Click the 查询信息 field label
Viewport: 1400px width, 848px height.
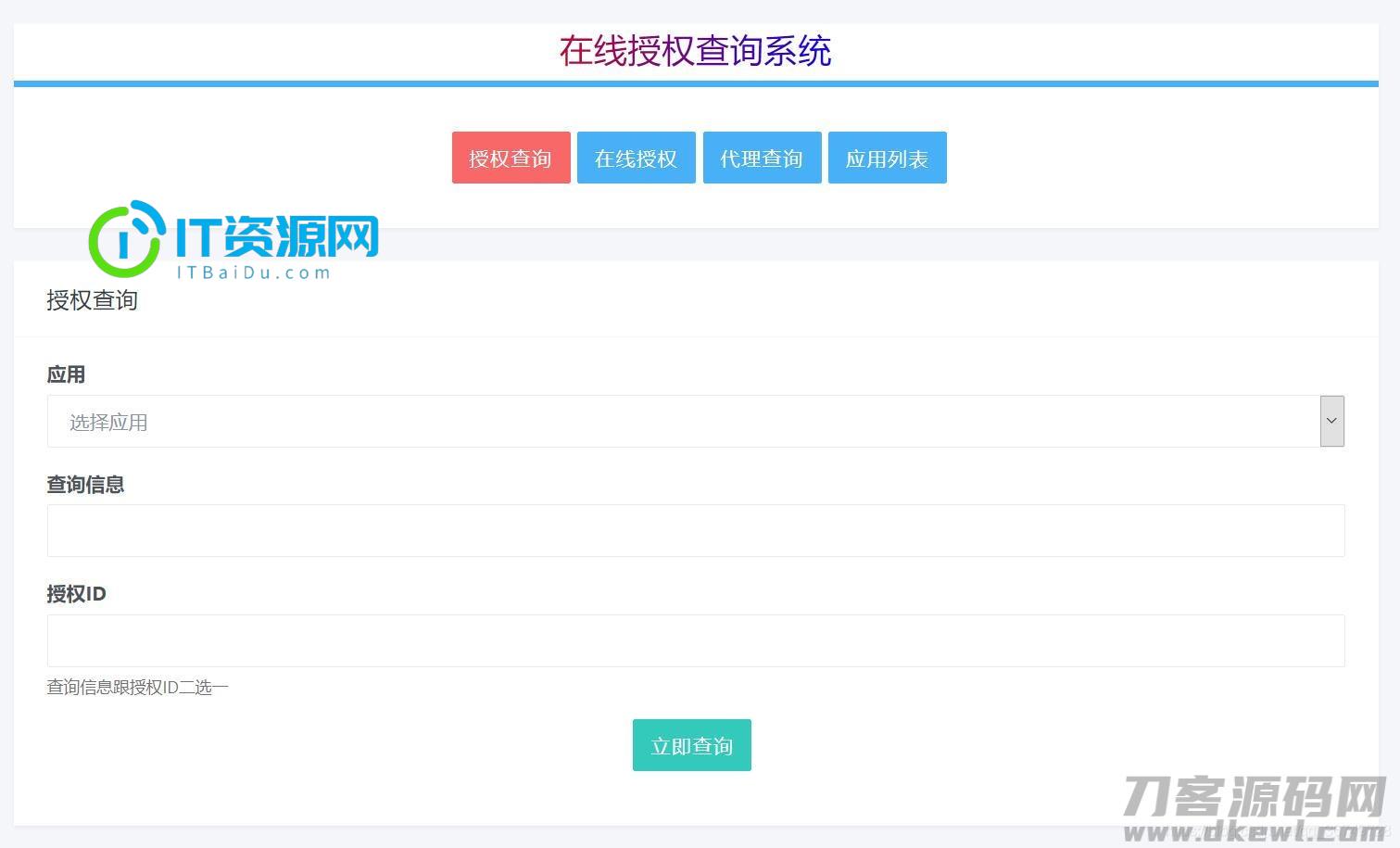tap(85, 484)
